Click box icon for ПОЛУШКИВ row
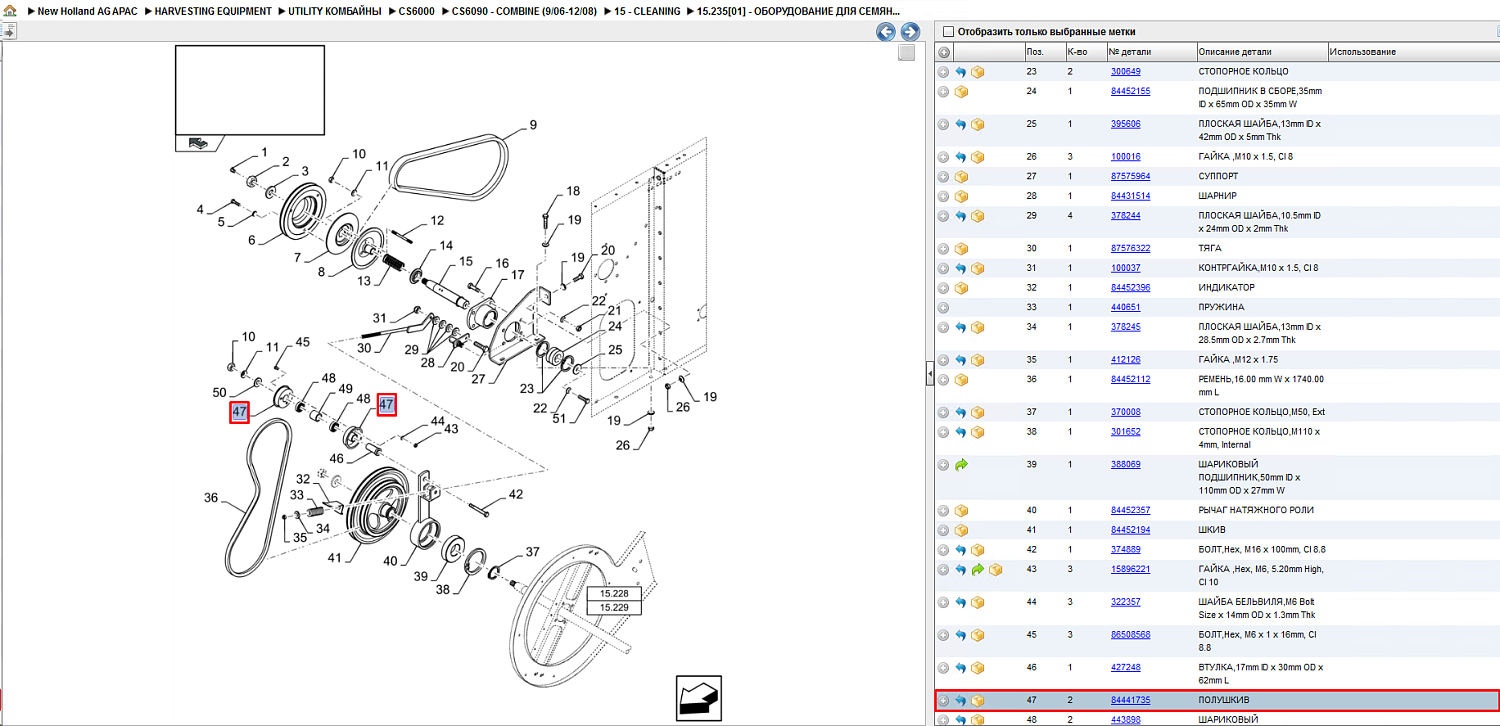Viewport: 1500px width, 726px height. tap(978, 700)
